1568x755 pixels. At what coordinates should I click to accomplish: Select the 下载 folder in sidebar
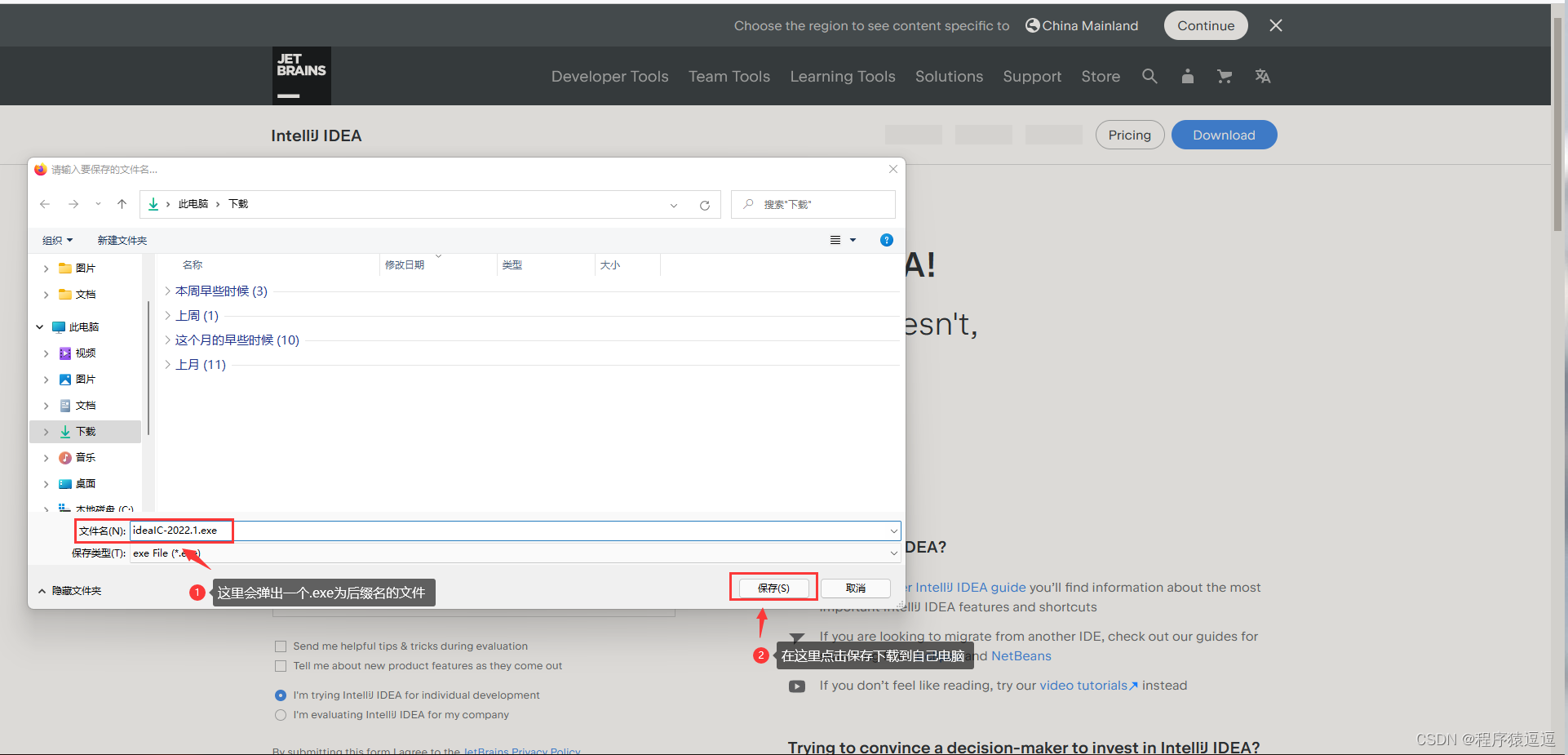point(86,431)
